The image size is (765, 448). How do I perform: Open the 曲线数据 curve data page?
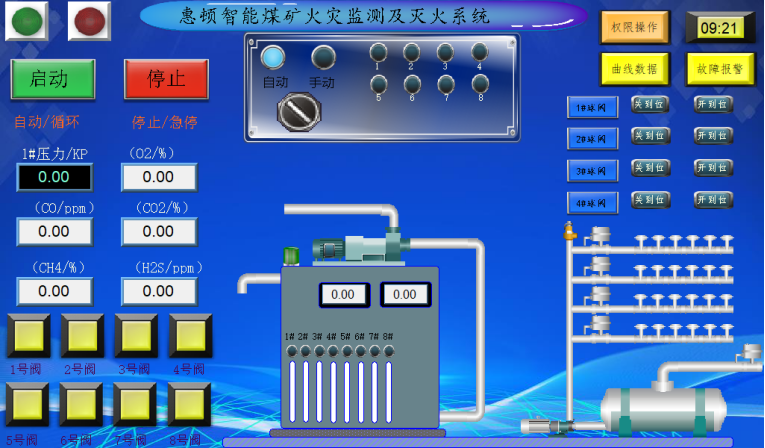634,68
